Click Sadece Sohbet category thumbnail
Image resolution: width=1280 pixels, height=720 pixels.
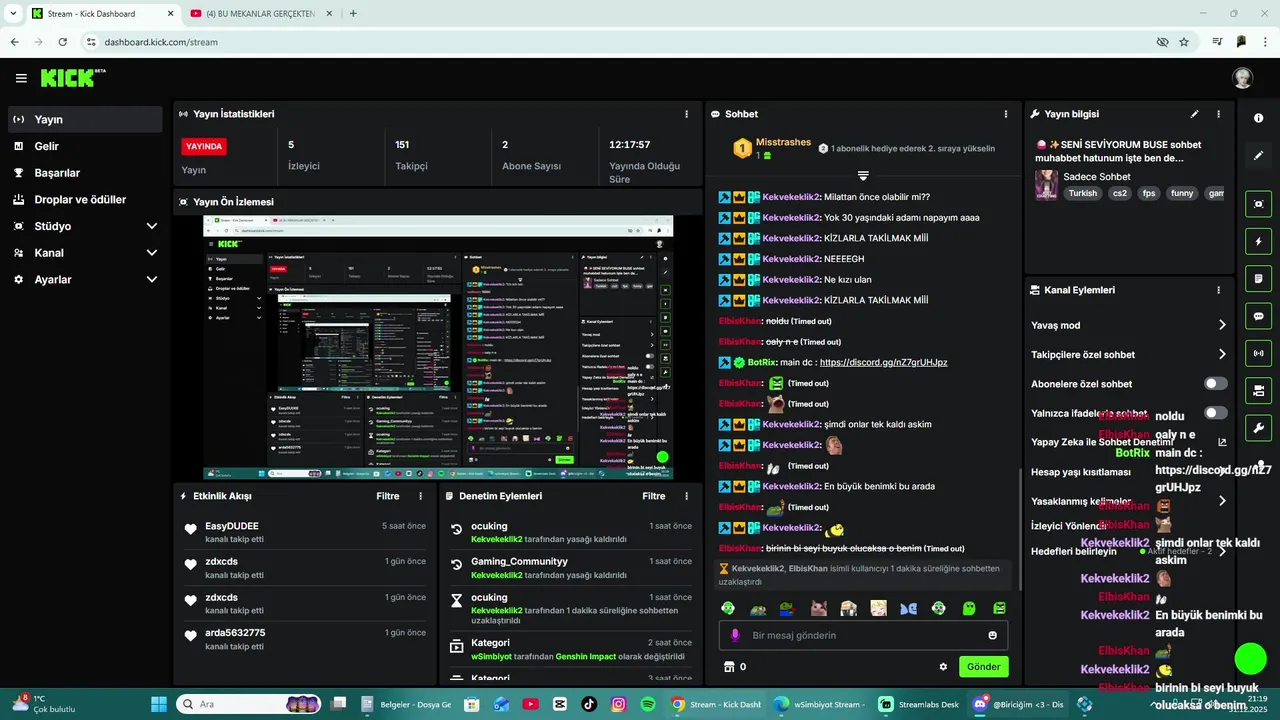pyautogui.click(x=1046, y=185)
